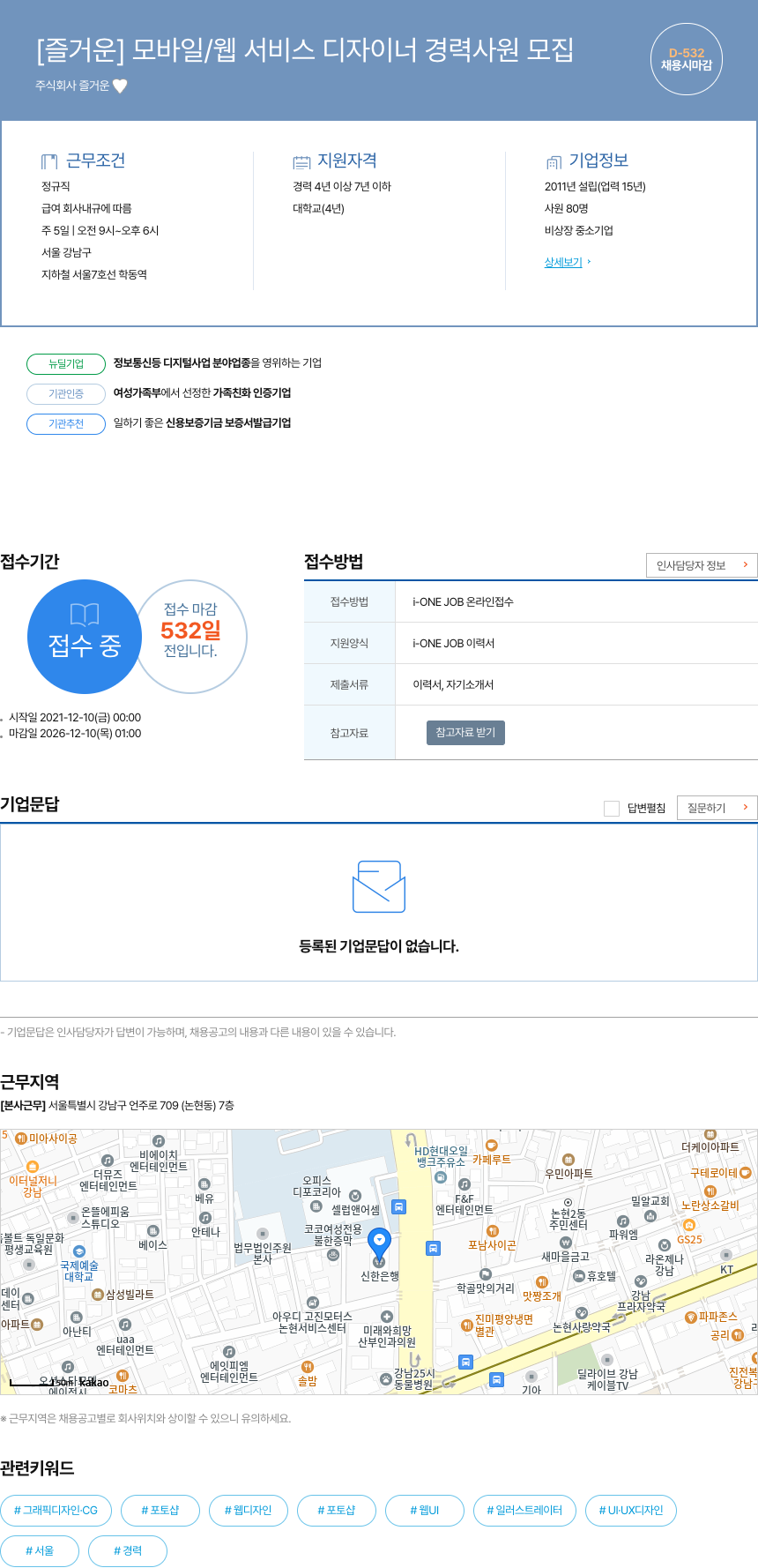Click the D-532 채용시마감 badge

(x=687, y=59)
